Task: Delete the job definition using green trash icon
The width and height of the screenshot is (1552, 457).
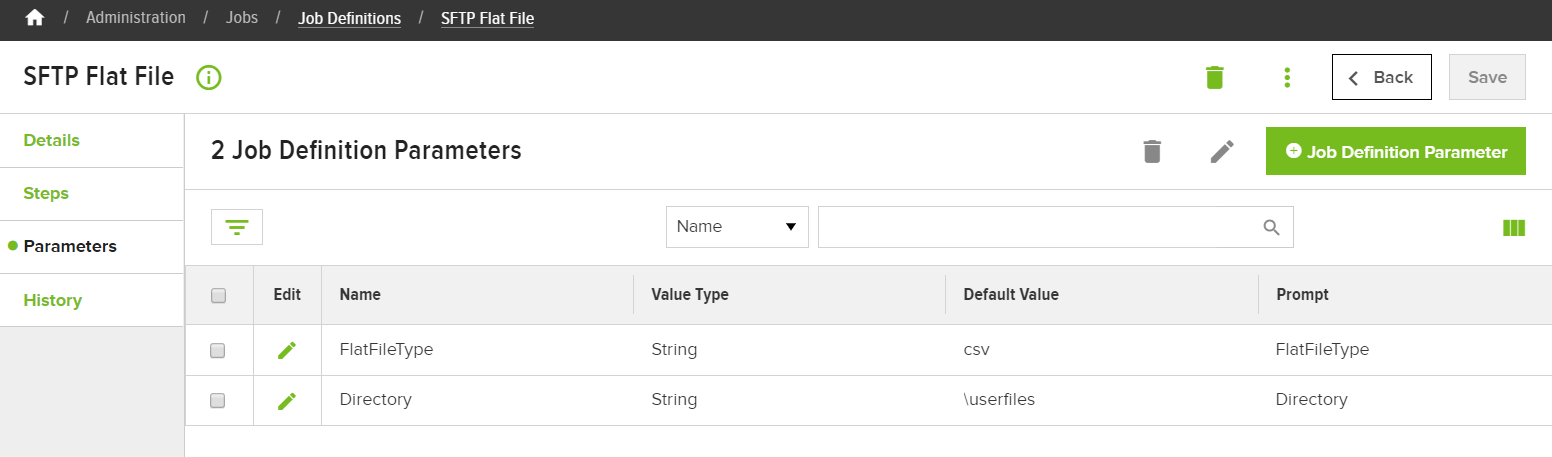Action: (x=1214, y=77)
